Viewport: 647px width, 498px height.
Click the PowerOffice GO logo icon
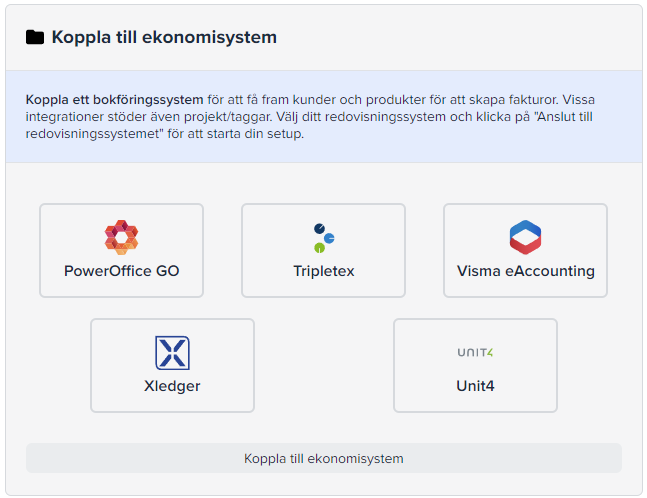[x=121, y=237]
